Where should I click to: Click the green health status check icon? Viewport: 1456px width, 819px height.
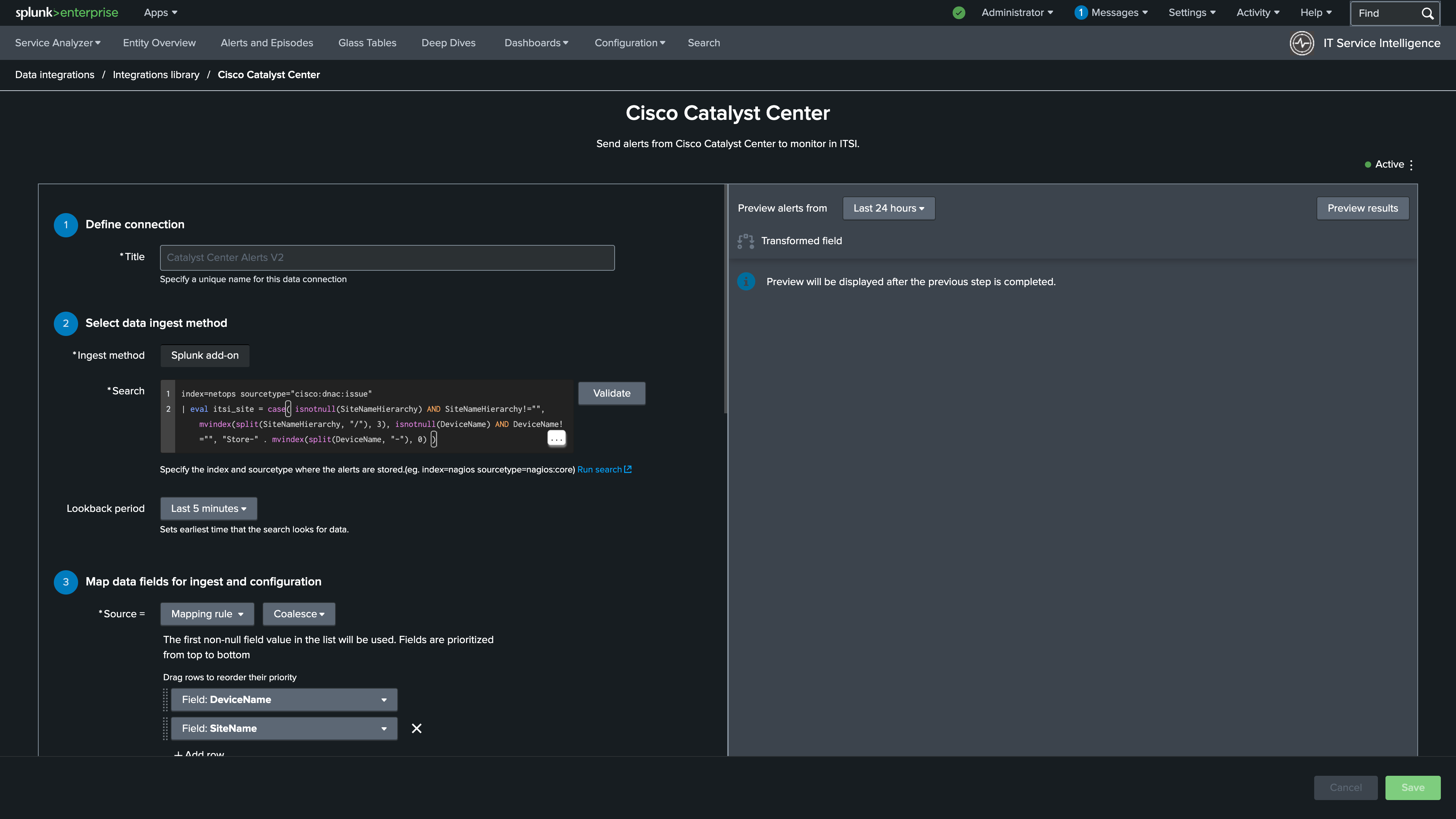959,13
